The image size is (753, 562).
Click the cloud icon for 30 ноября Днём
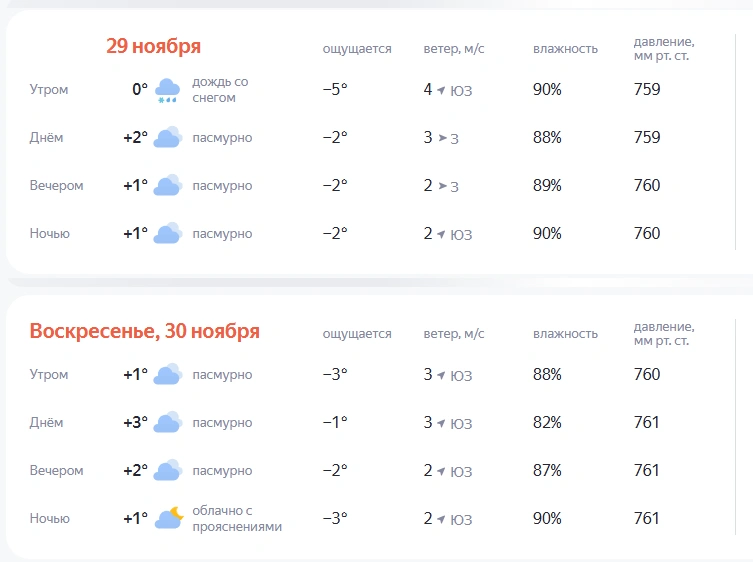(x=168, y=422)
